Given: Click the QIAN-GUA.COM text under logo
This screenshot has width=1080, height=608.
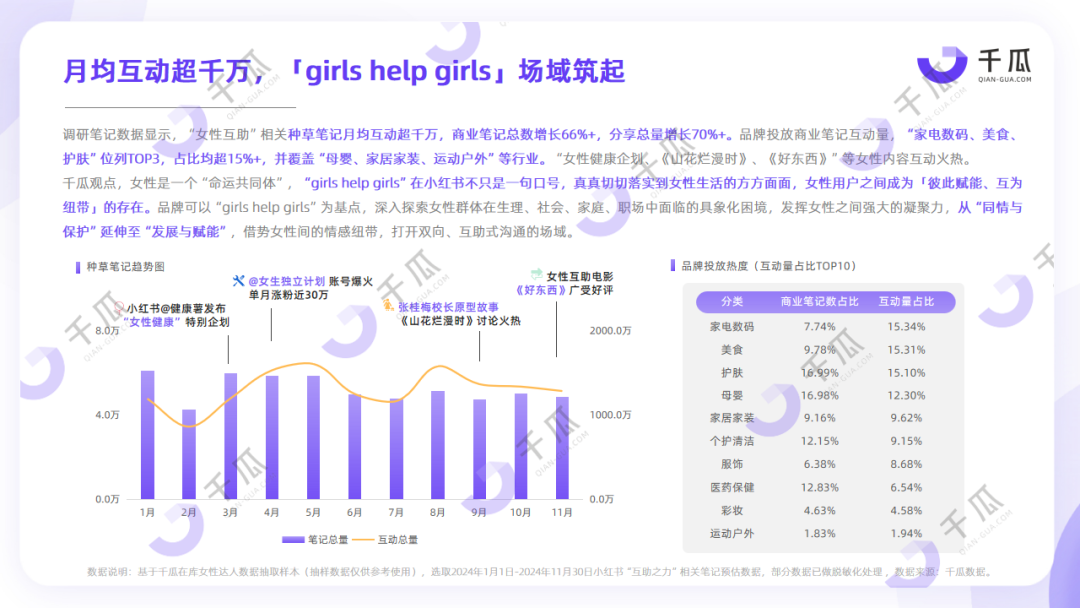Looking at the screenshot, I should coord(1004,79).
